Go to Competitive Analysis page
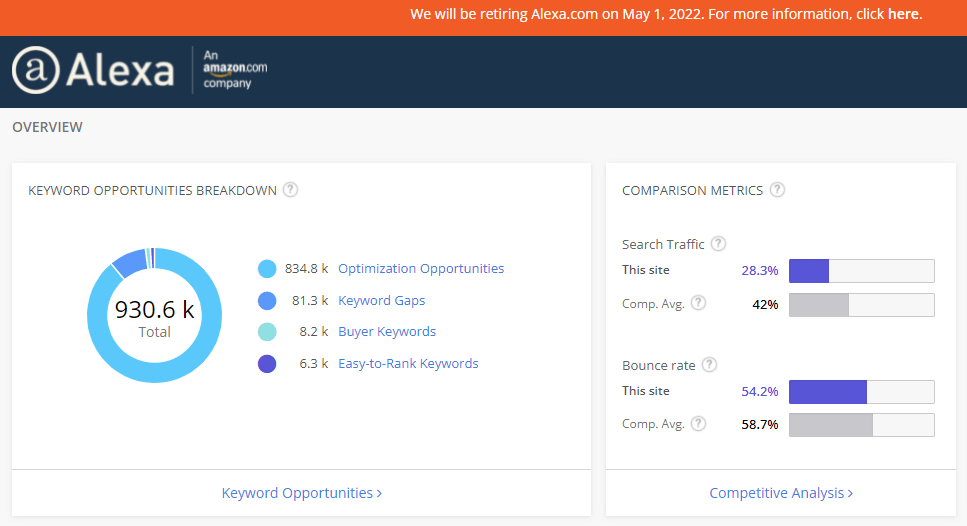The height and width of the screenshot is (526, 967). [x=781, y=493]
